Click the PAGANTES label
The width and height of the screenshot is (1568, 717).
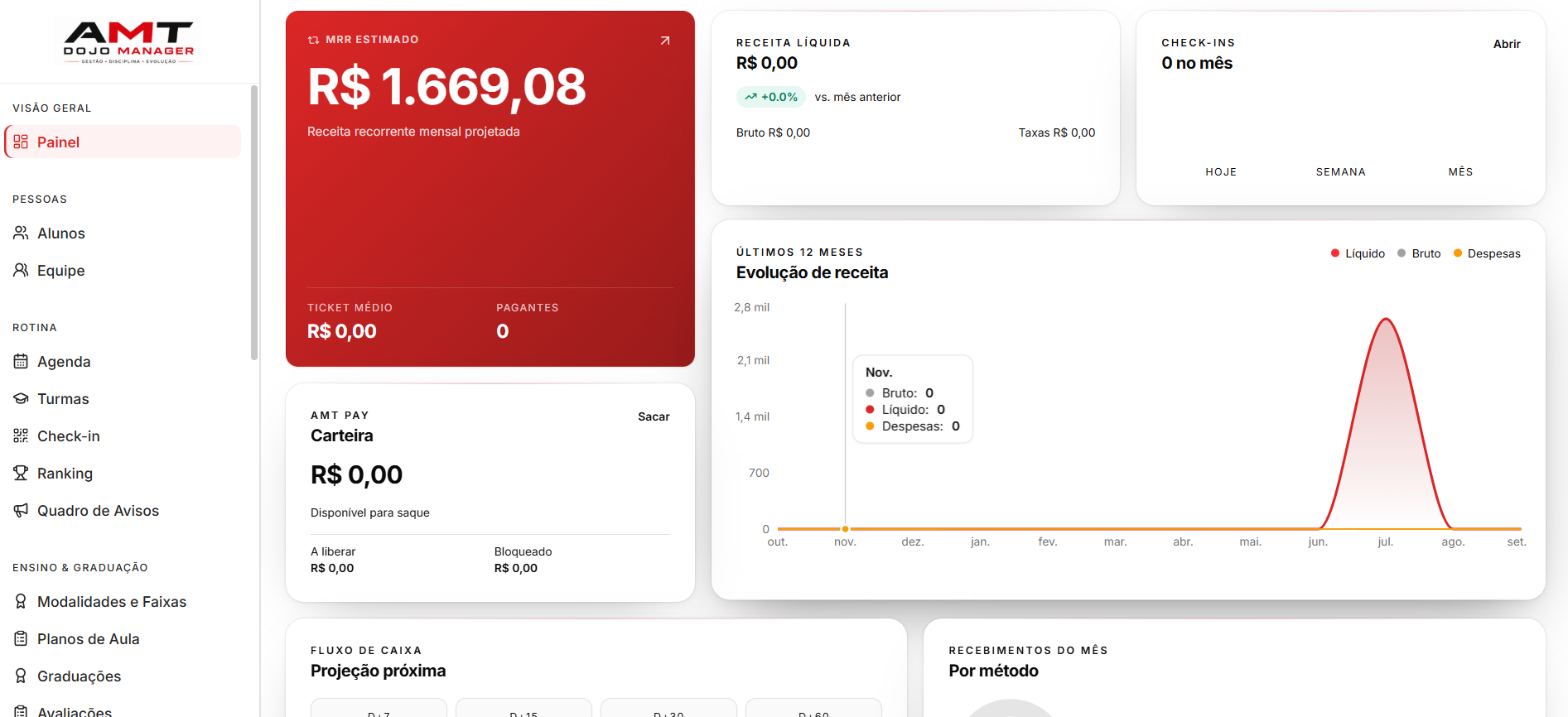click(x=528, y=308)
